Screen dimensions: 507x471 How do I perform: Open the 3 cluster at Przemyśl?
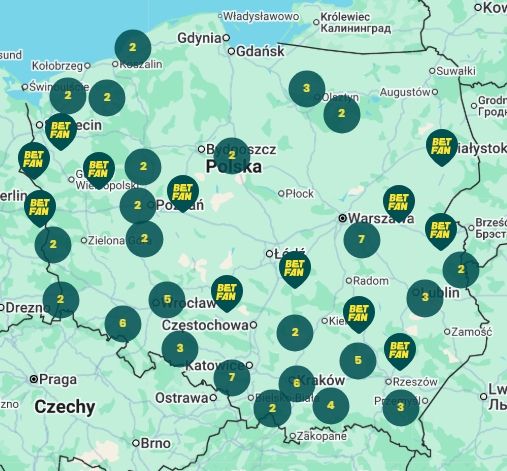tap(401, 408)
